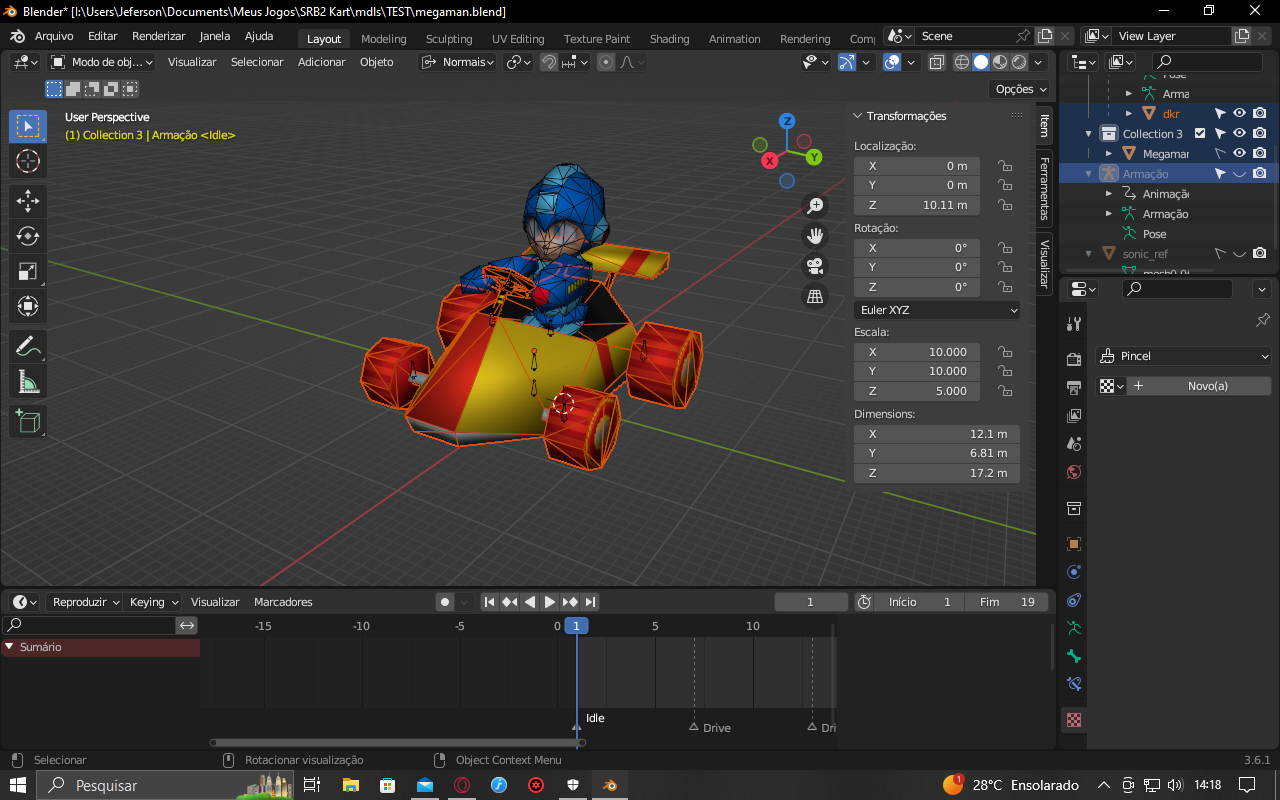The width and height of the screenshot is (1280, 800).
Task: Switch to Modeling workspace tab
Action: click(x=384, y=38)
